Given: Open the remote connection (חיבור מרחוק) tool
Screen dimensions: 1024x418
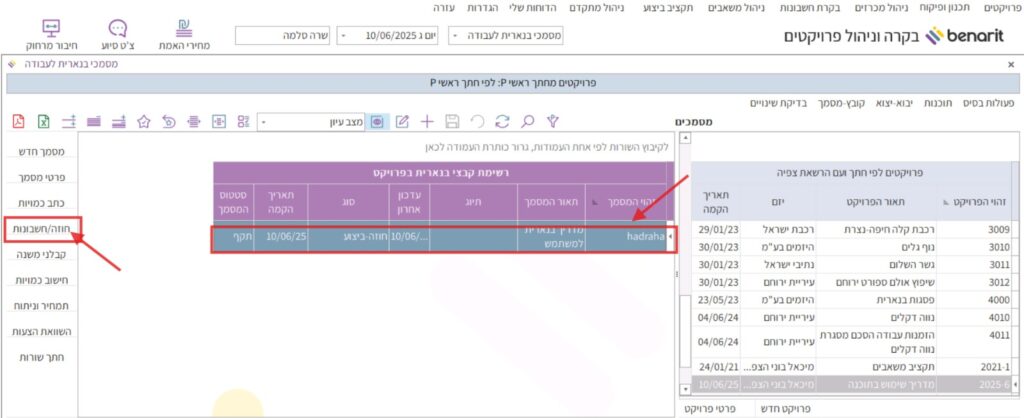Looking at the screenshot, I should click(52, 35).
